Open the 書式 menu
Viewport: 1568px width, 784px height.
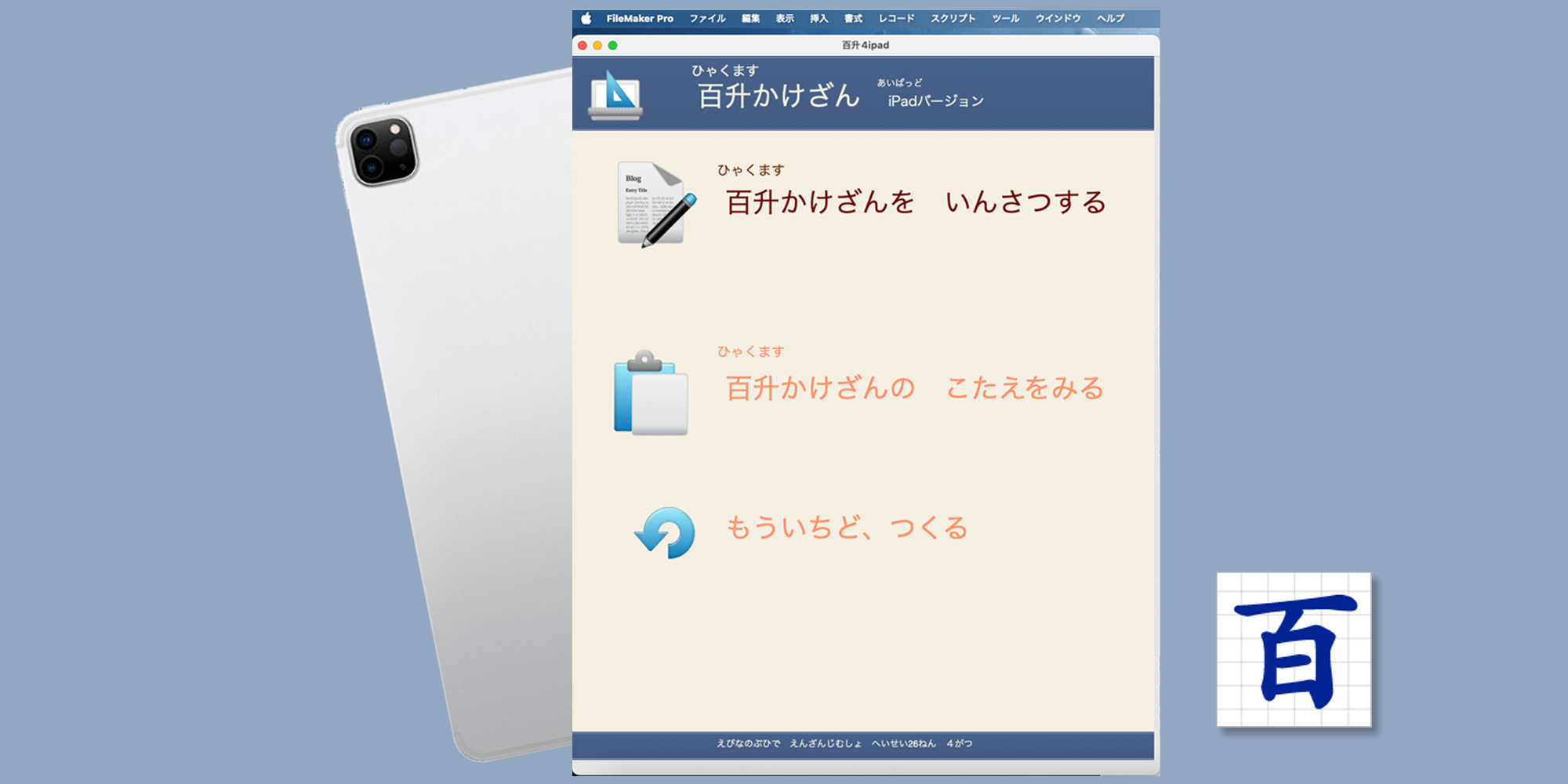coord(853,19)
